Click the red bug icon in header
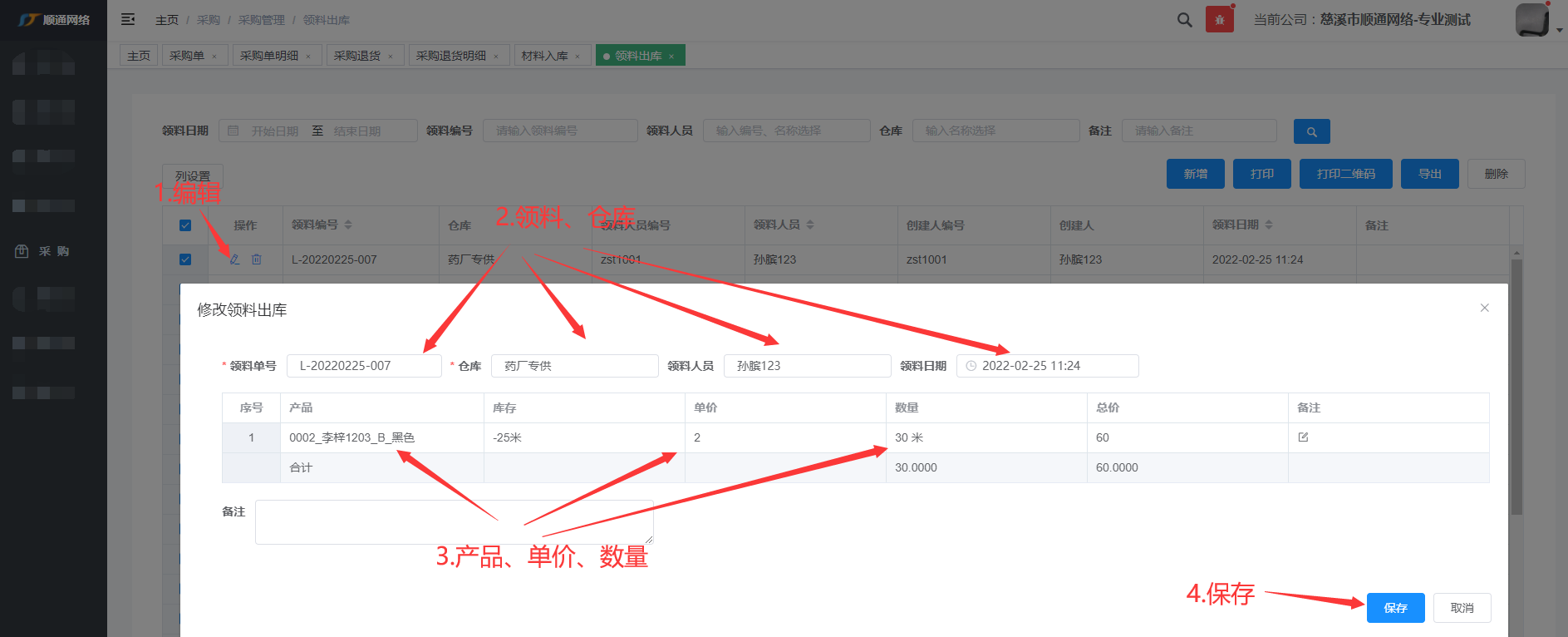The width and height of the screenshot is (1568, 637). coord(1219,20)
